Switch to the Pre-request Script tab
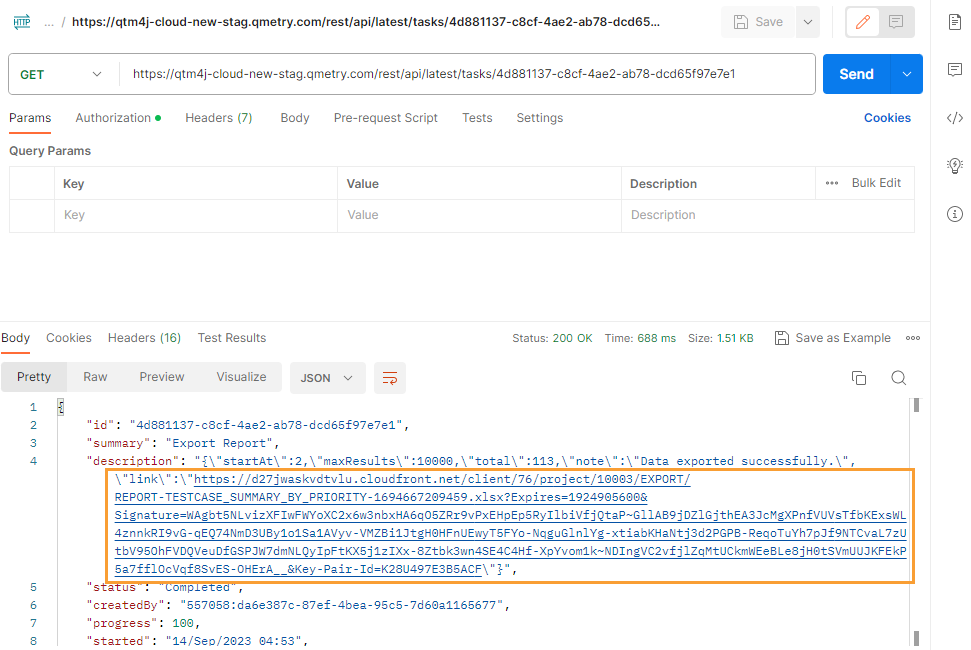This screenshot has width=971, height=650. click(x=385, y=117)
